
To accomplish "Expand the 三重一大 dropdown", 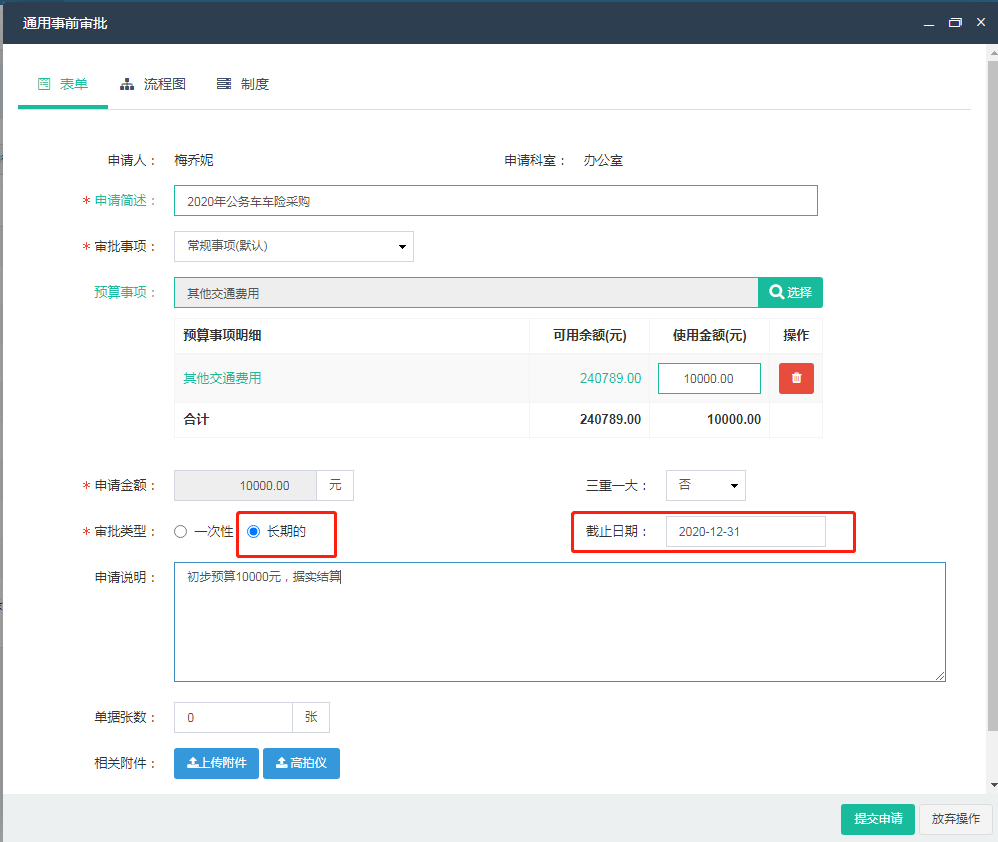I will pos(705,486).
